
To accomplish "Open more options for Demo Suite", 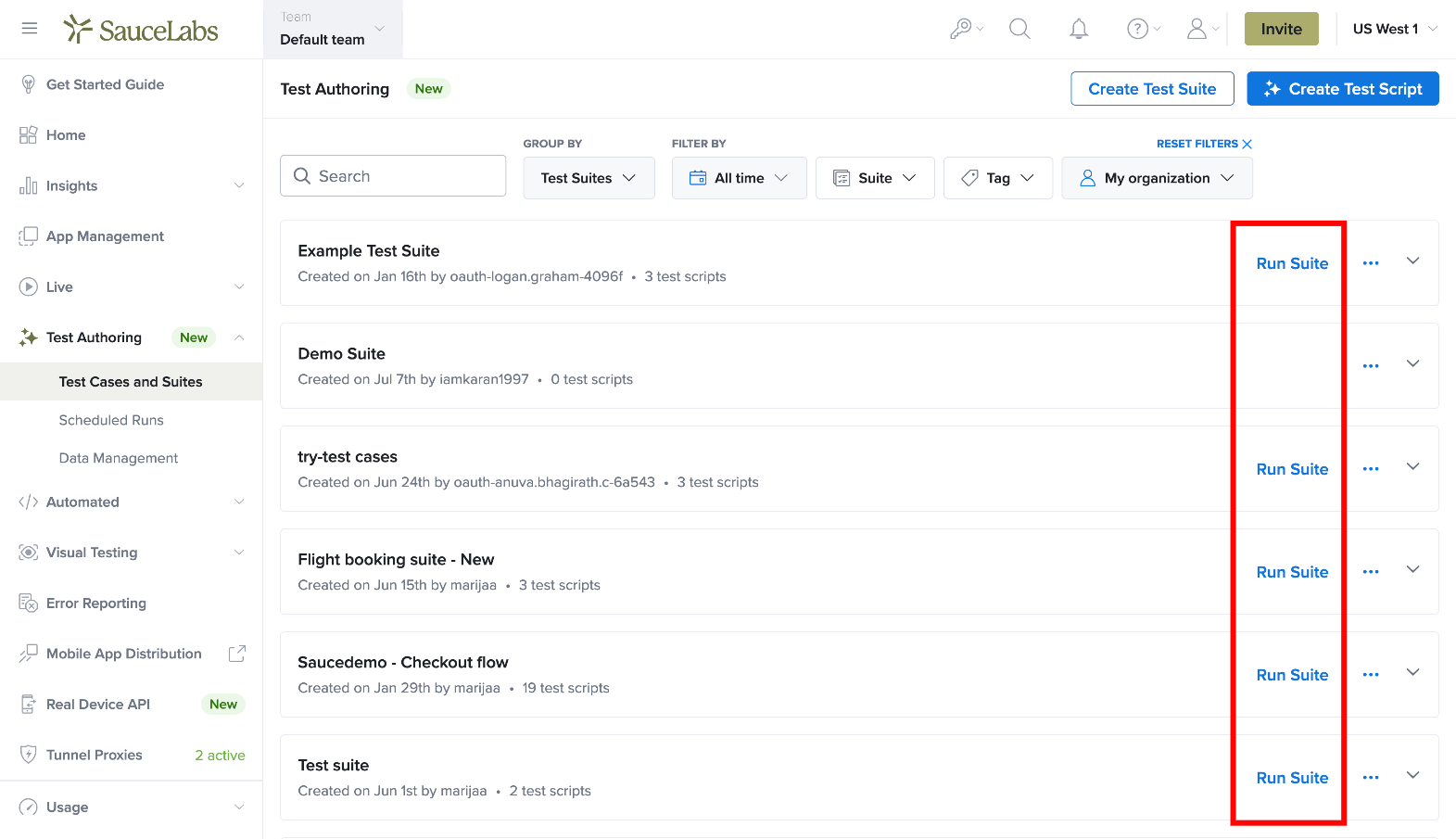I will coord(1371,366).
